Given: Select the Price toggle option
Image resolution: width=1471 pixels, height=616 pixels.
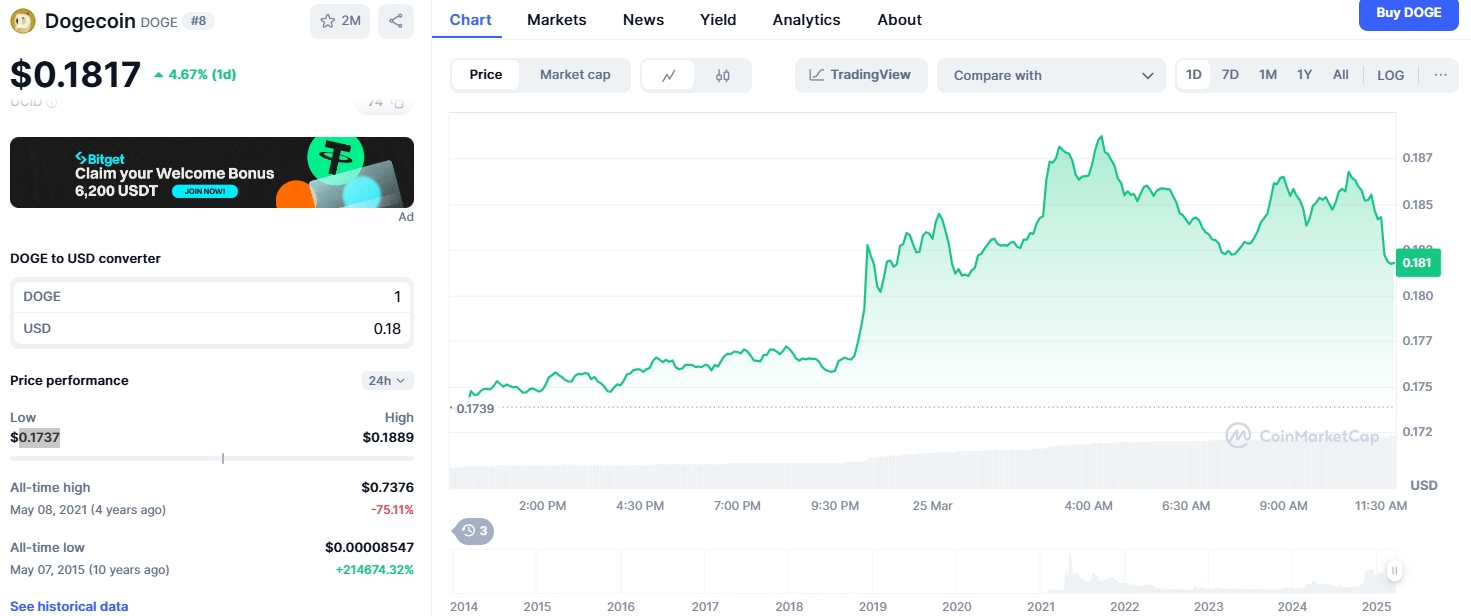Looking at the screenshot, I should [486, 75].
